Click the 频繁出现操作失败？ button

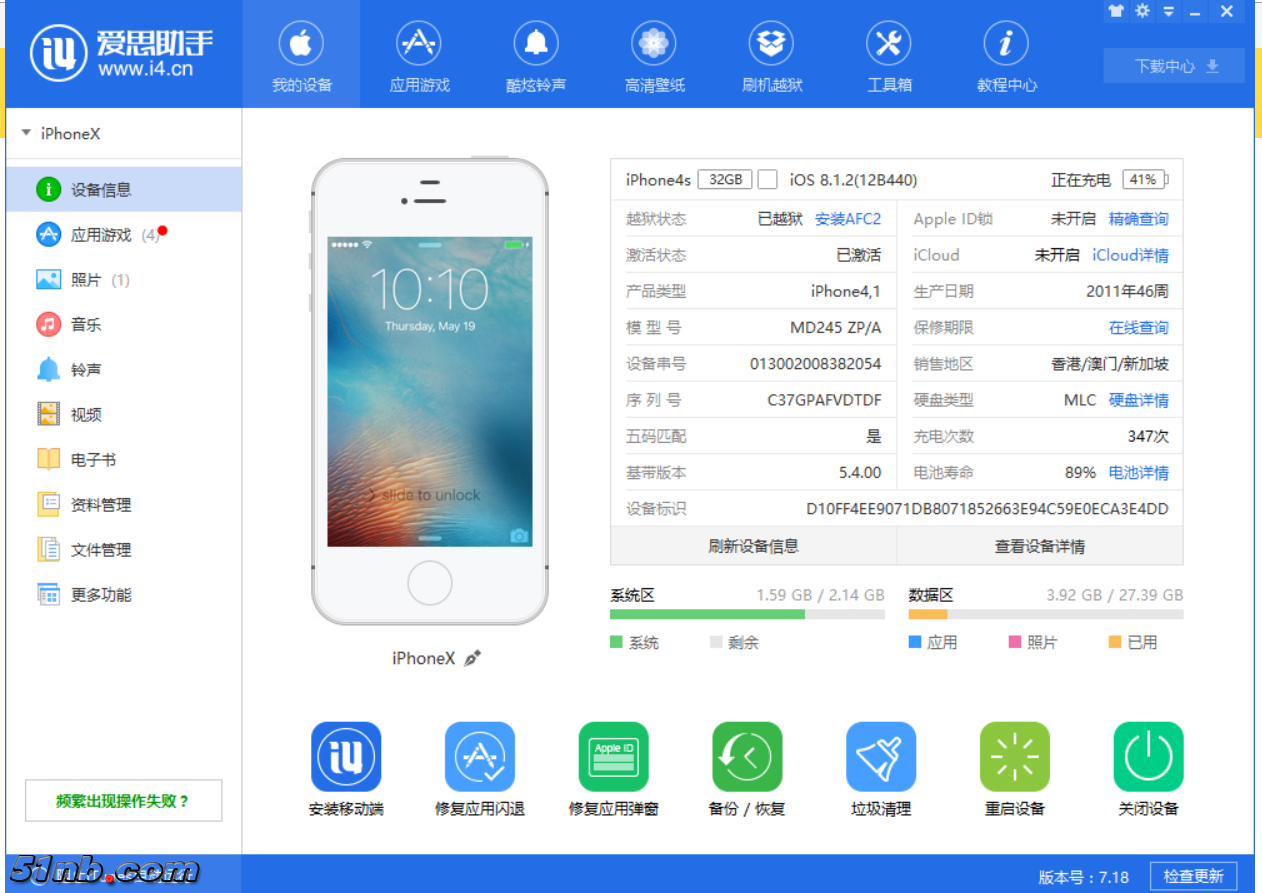tap(124, 801)
